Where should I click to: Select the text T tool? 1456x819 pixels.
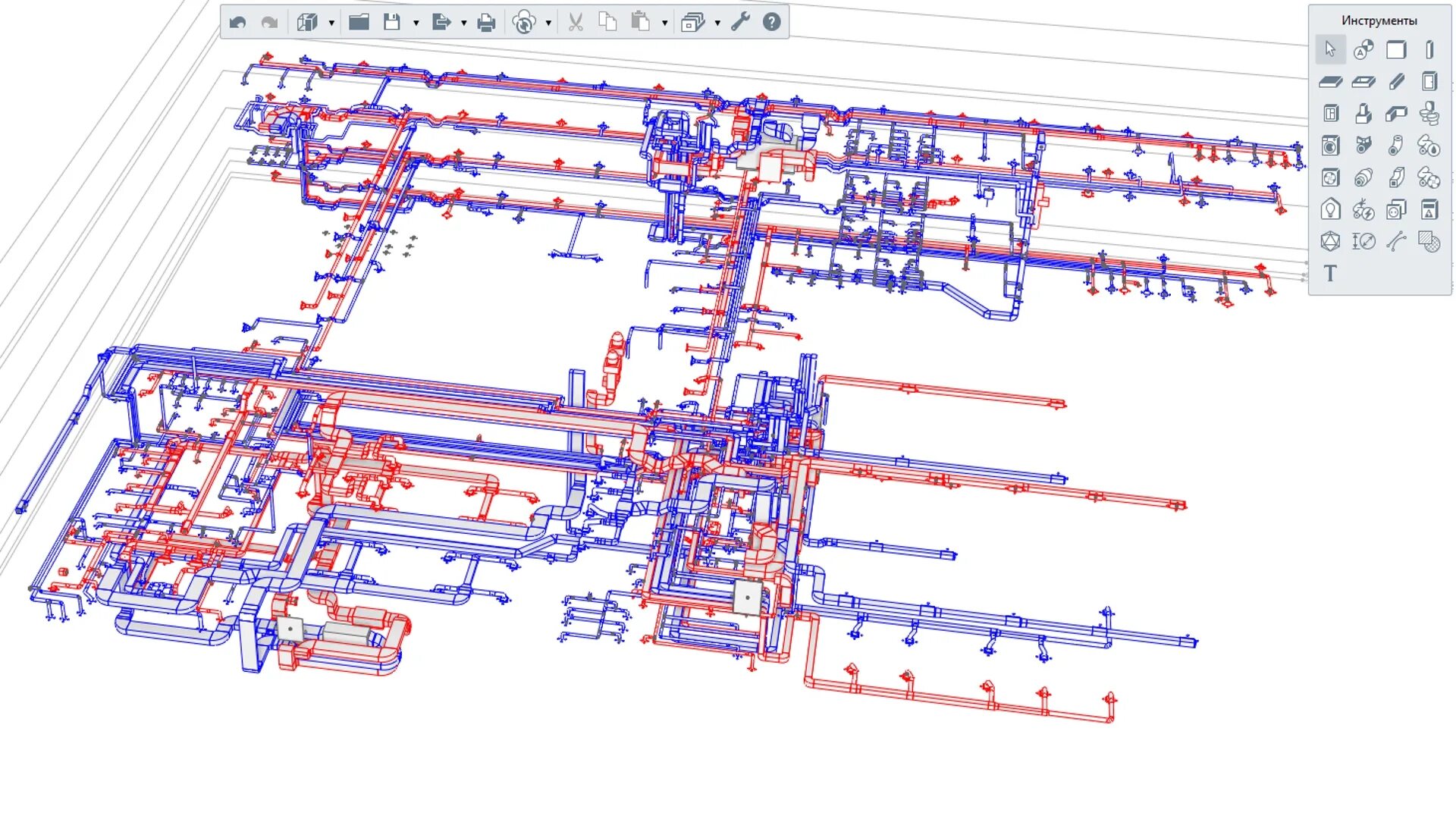[x=1330, y=273]
